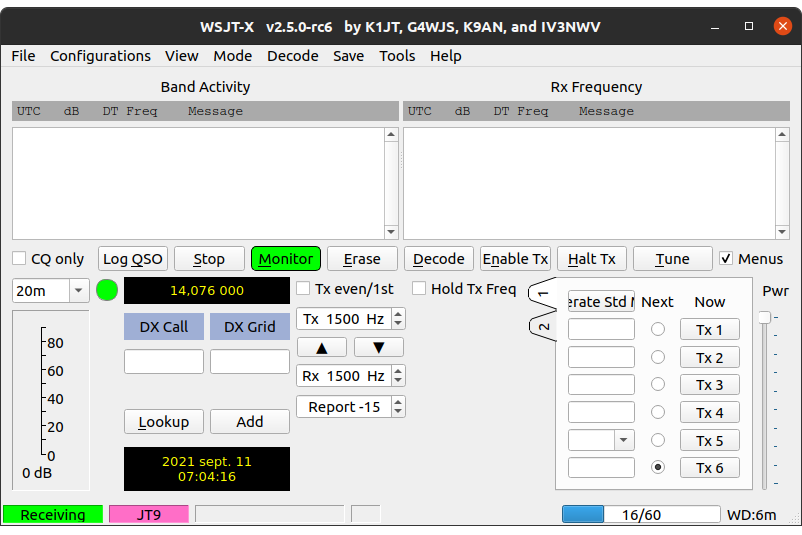Decrease Rx frequency with stepper down arrow
Viewport: 802px width, 535px height.
click(398, 381)
